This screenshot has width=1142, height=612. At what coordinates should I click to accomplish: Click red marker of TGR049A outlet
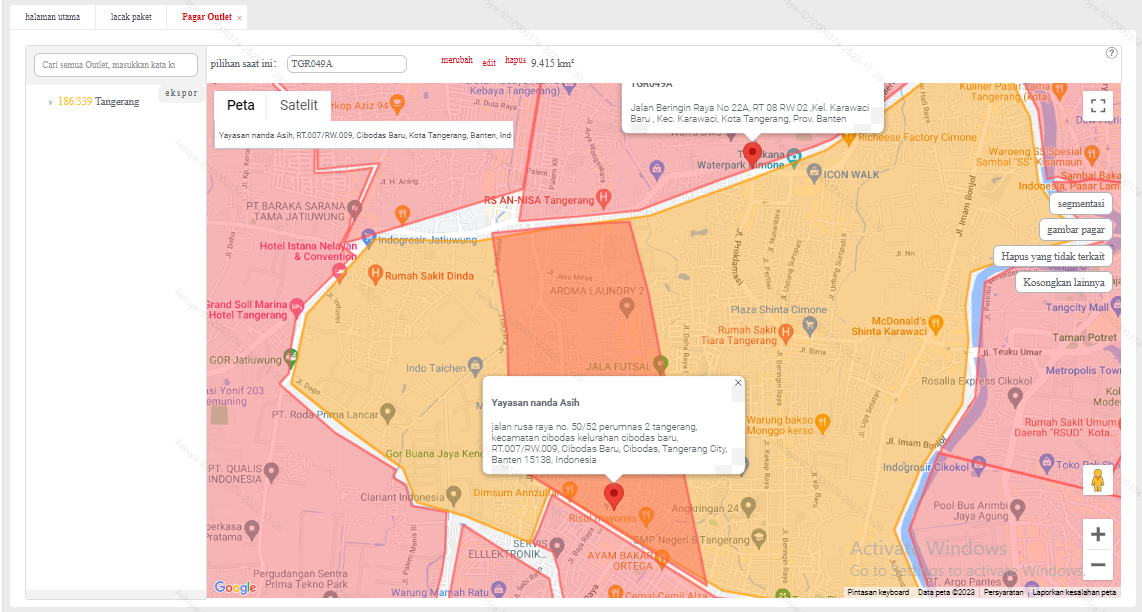(x=752, y=155)
